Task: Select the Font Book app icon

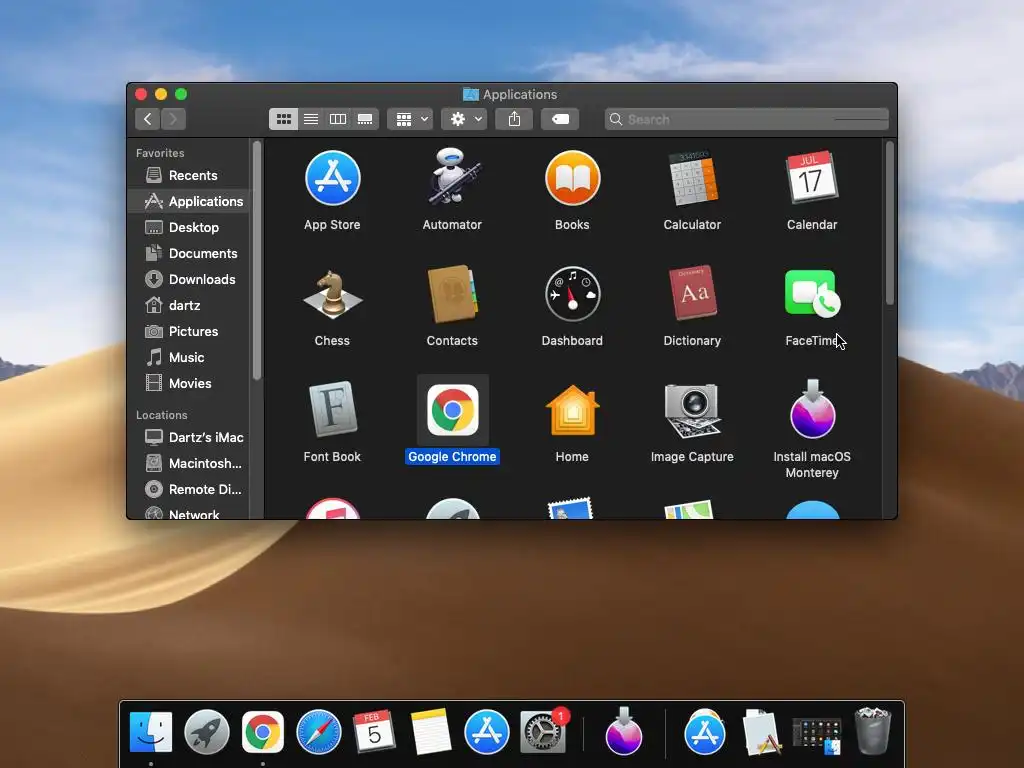Action: click(x=332, y=409)
